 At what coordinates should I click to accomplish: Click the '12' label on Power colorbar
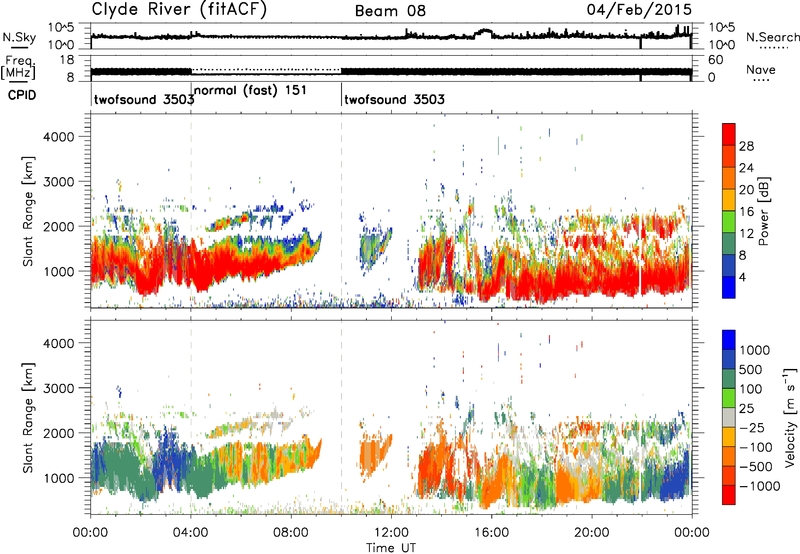746,234
